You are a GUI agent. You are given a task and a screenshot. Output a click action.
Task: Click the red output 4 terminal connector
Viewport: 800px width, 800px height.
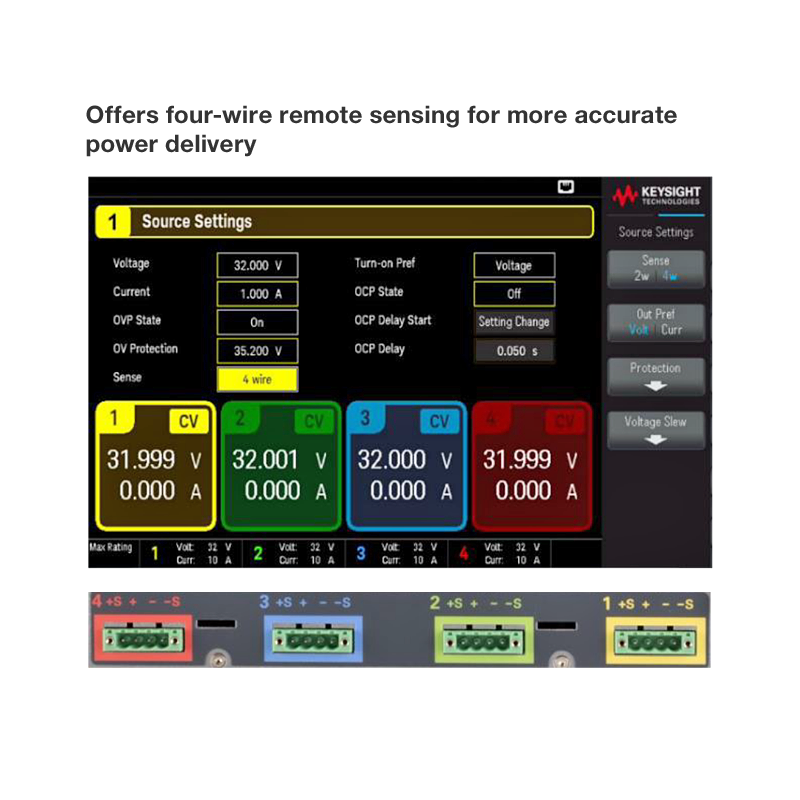(143, 639)
